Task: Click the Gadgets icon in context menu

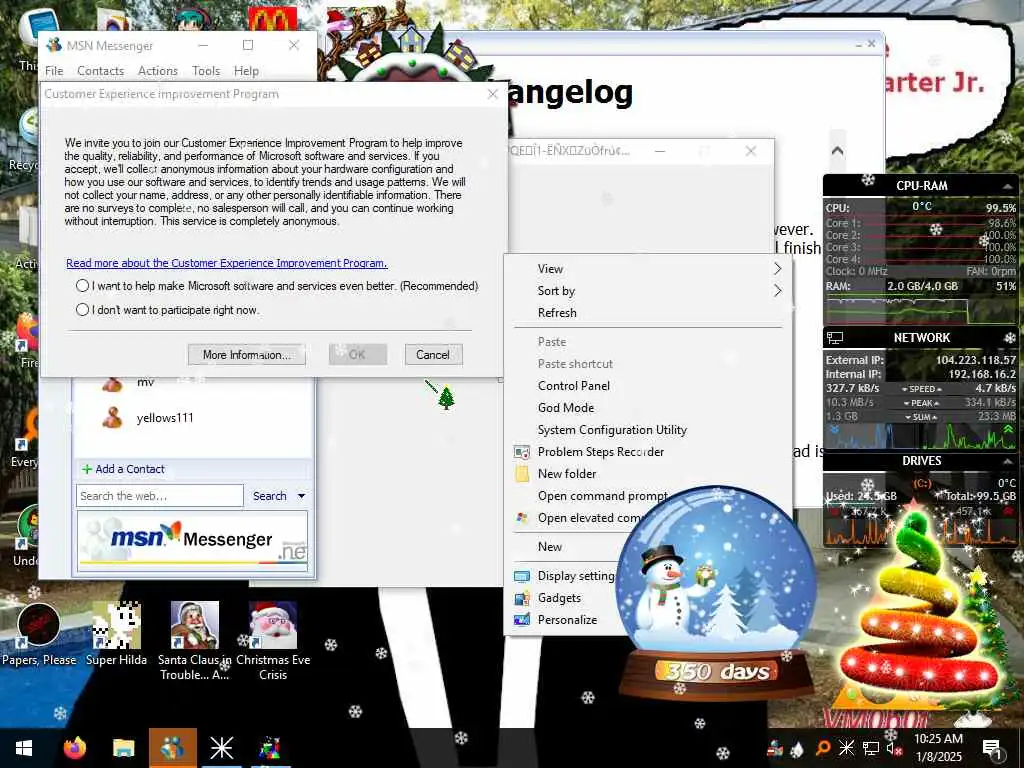Action: coord(522,598)
